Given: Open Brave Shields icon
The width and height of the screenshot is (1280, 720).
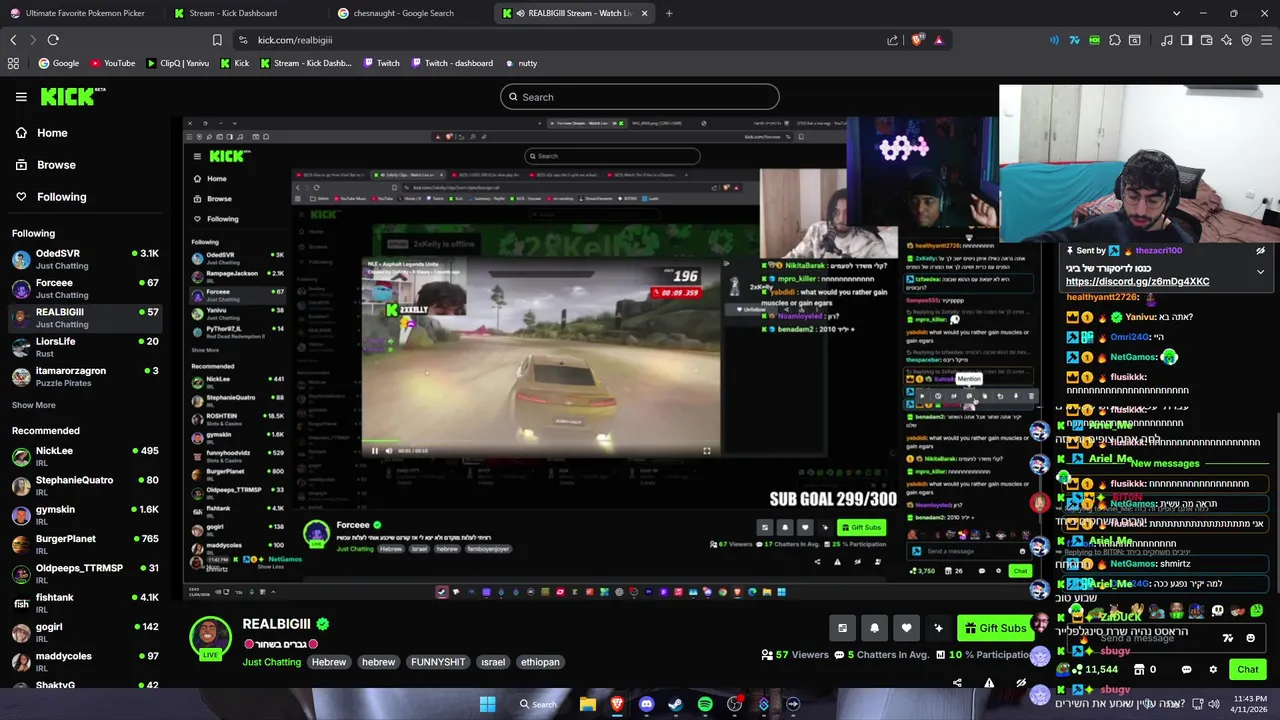Looking at the screenshot, I should pyautogui.click(x=917, y=40).
